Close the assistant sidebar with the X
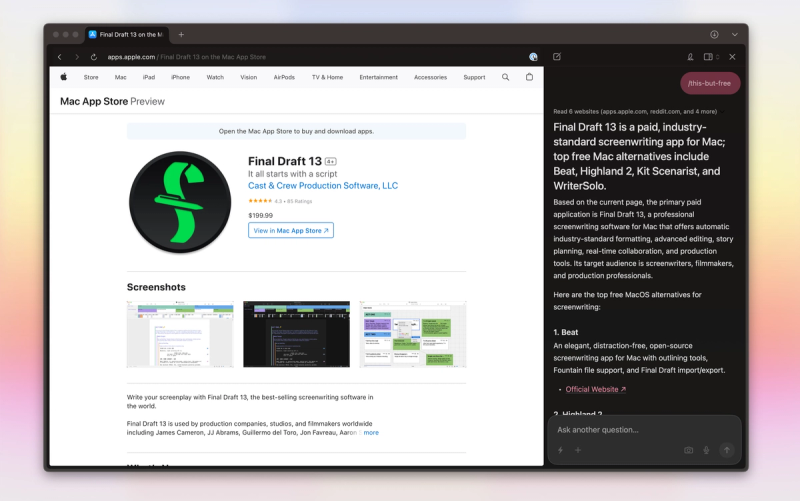Viewport: 800px width, 501px height. point(732,57)
